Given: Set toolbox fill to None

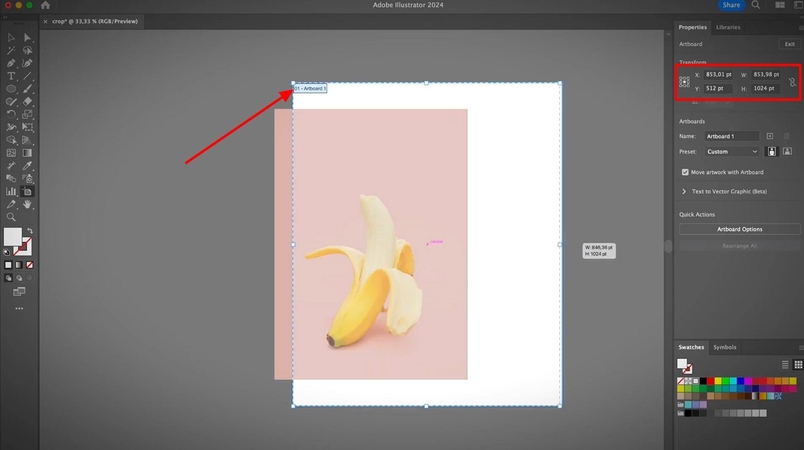Looking at the screenshot, I should point(30,265).
